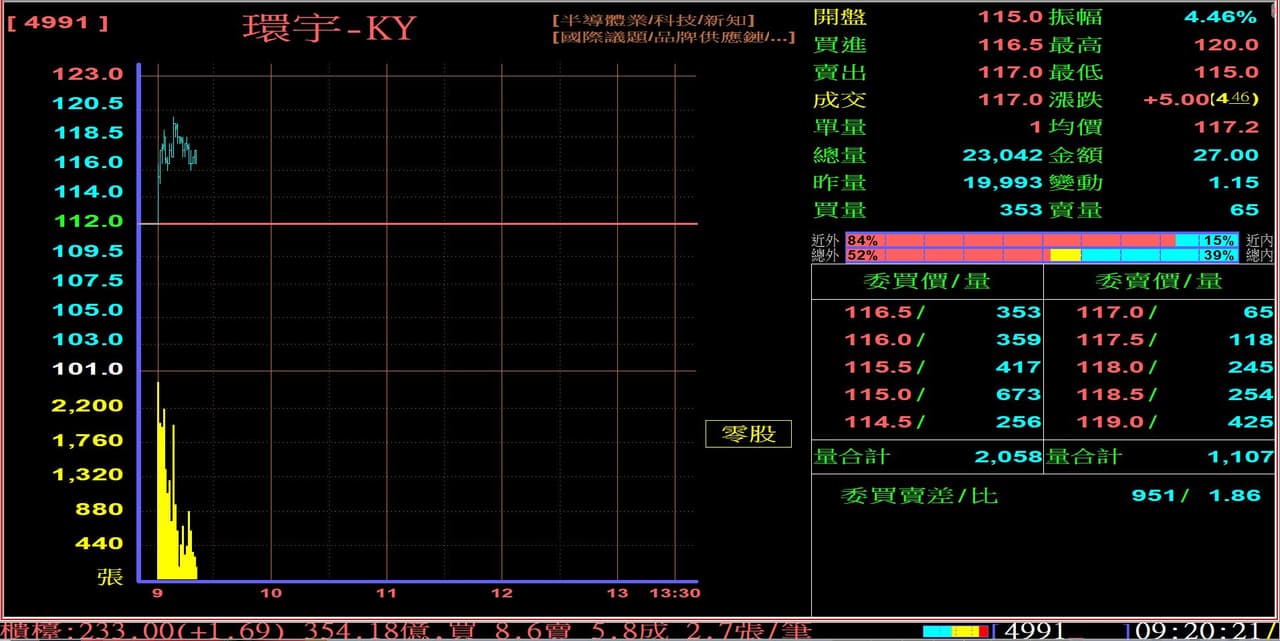Click the 440 volume axis label
Screen dimensions: 1280x641
100,544
